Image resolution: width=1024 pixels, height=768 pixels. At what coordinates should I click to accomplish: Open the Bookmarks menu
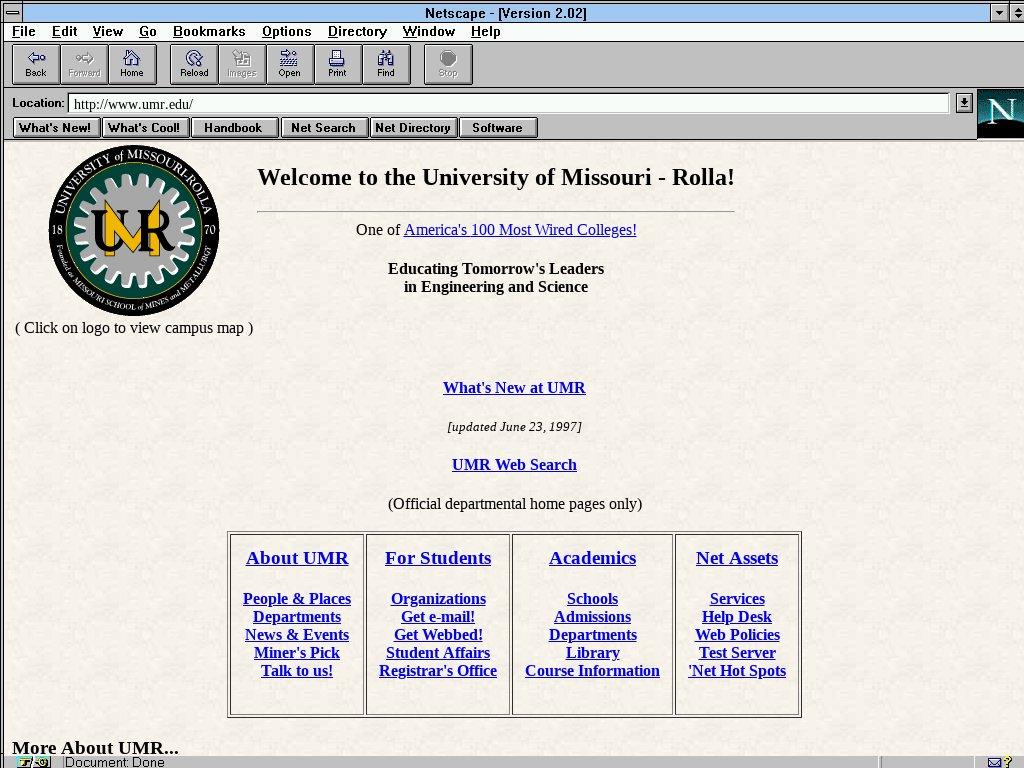point(209,32)
